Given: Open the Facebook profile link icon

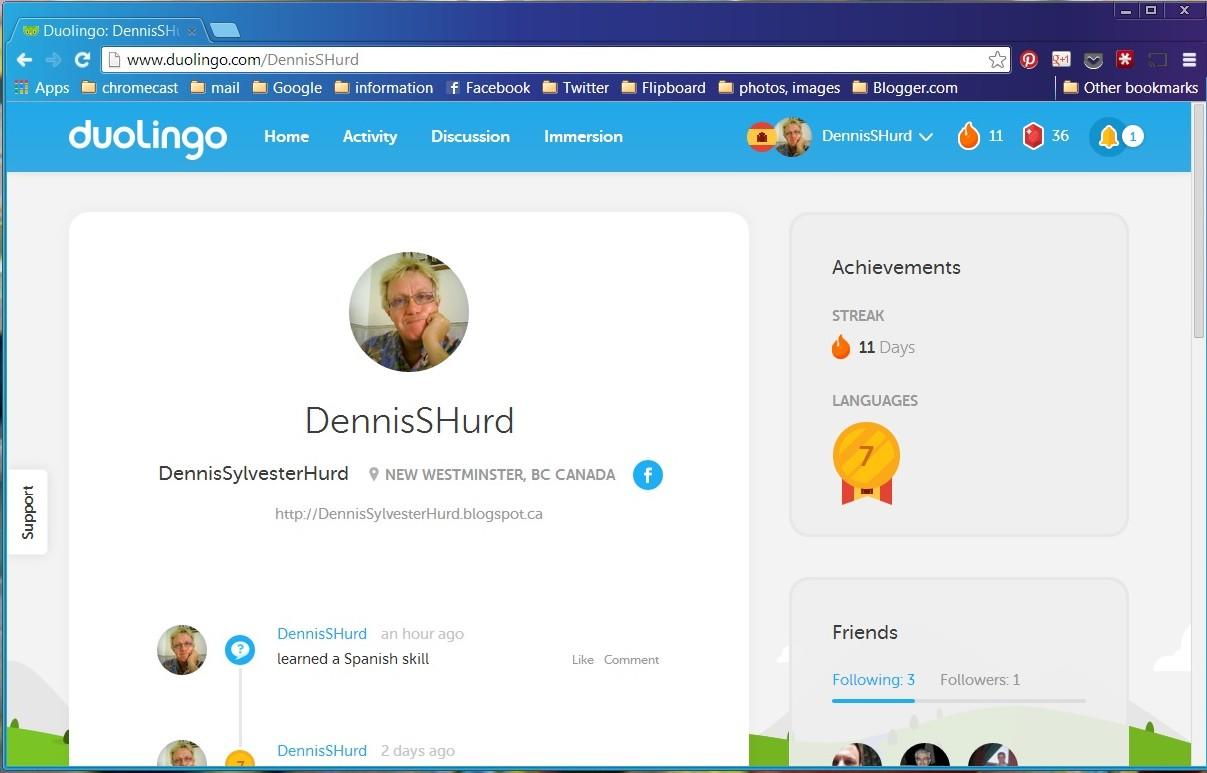Looking at the screenshot, I should [648, 475].
